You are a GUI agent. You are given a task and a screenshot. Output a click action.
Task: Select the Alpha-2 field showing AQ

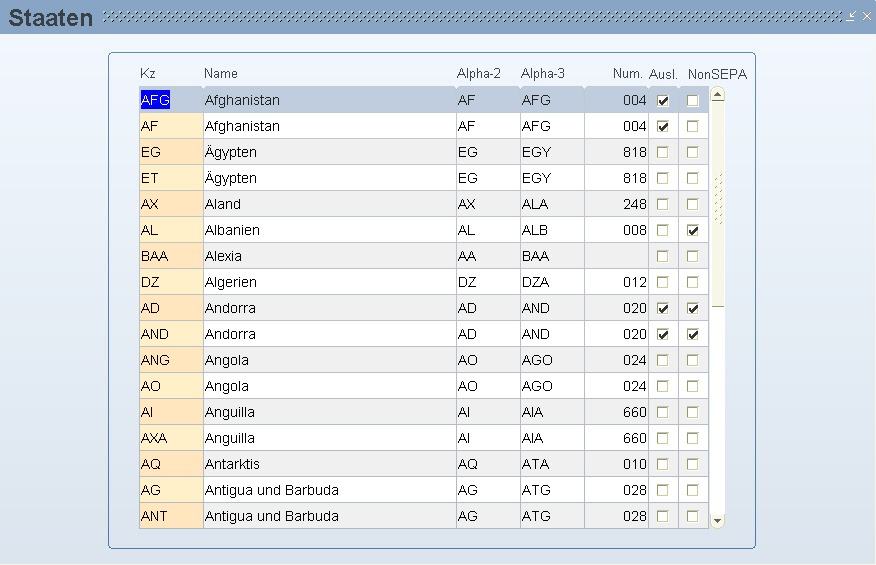coord(487,464)
